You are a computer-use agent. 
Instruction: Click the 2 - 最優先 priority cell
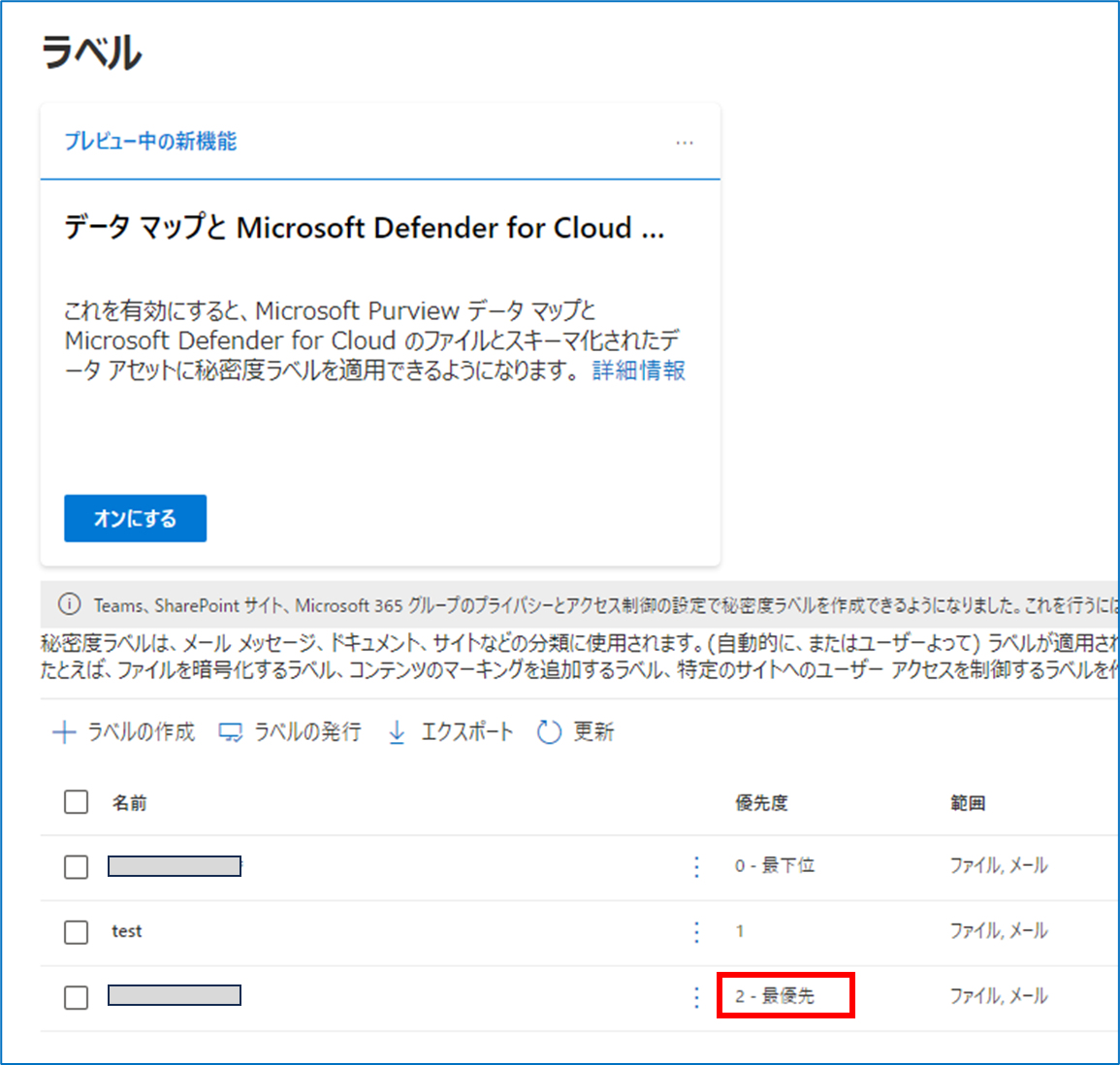775,996
